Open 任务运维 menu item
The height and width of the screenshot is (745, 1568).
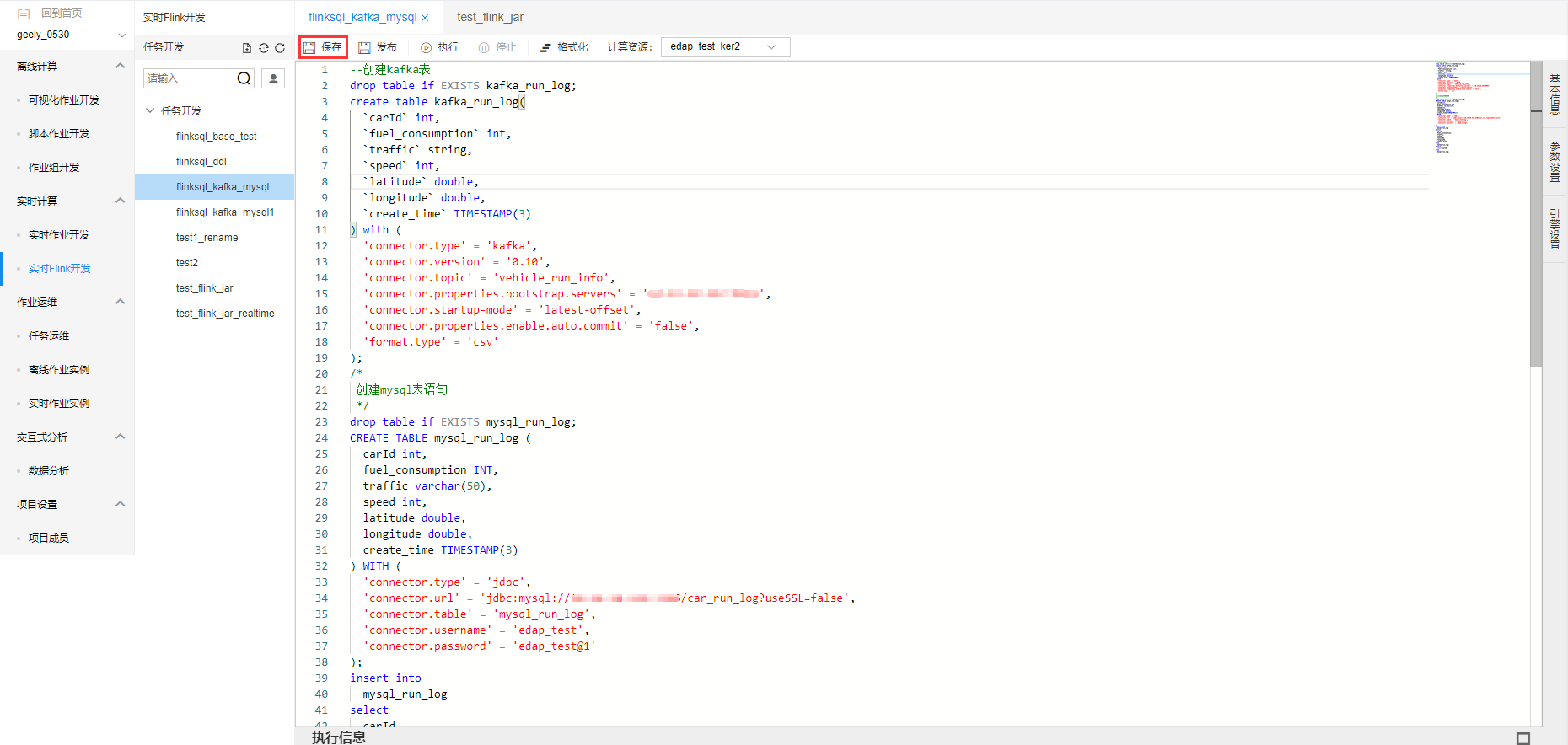49,336
